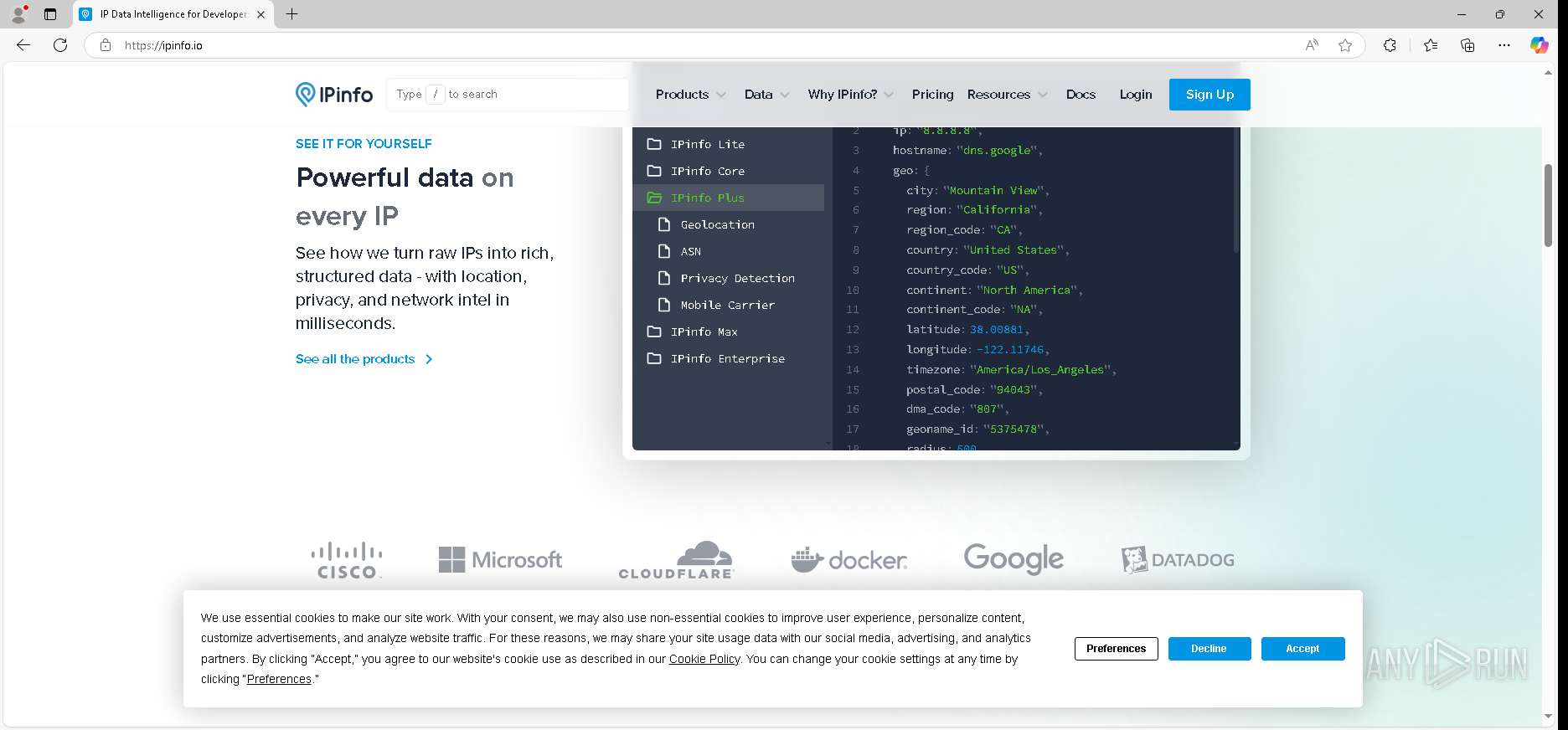View site information lock icon
1568x730 pixels.
pos(105,45)
